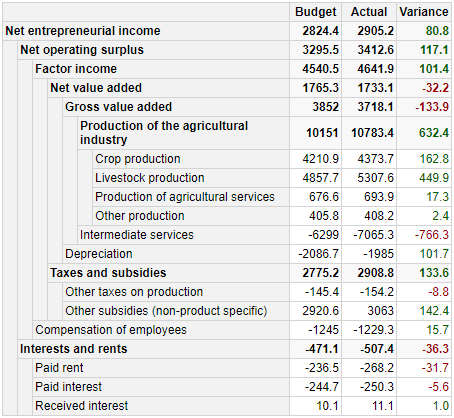
Task: Select the Crop production row
Action: click(x=272, y=159)
